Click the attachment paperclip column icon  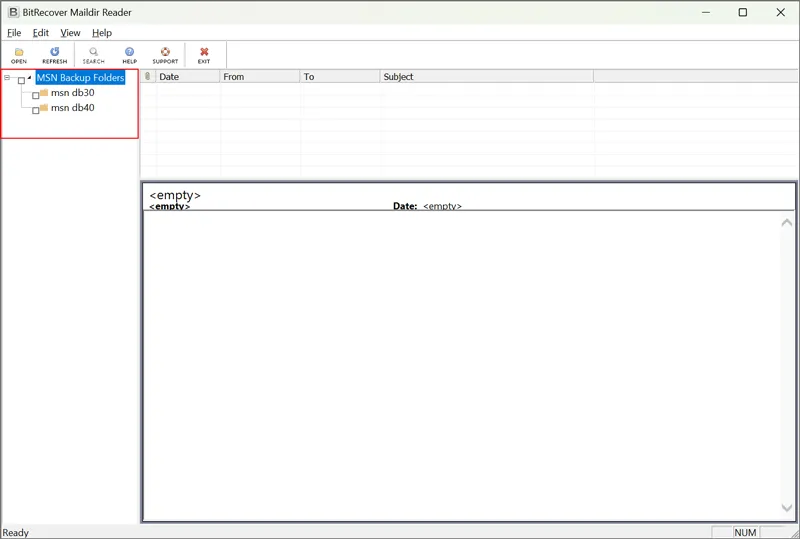coord(148,77)
